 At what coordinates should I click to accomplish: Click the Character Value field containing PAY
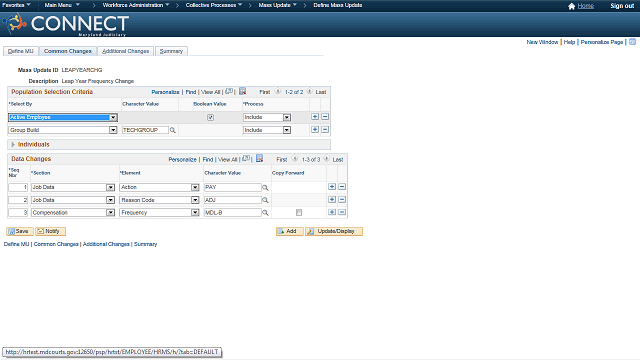pos(233,187)
